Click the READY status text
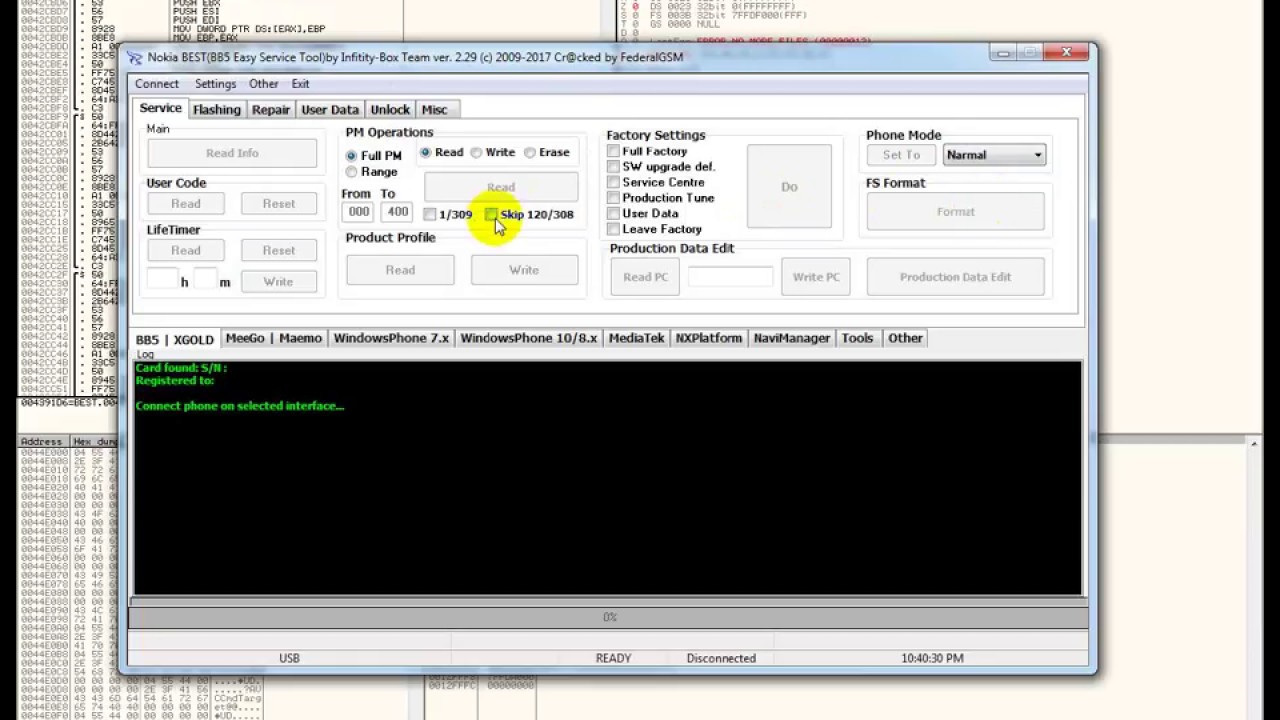Image resolution: width=1280 pixels, height=720 pixels. [613, 658]
